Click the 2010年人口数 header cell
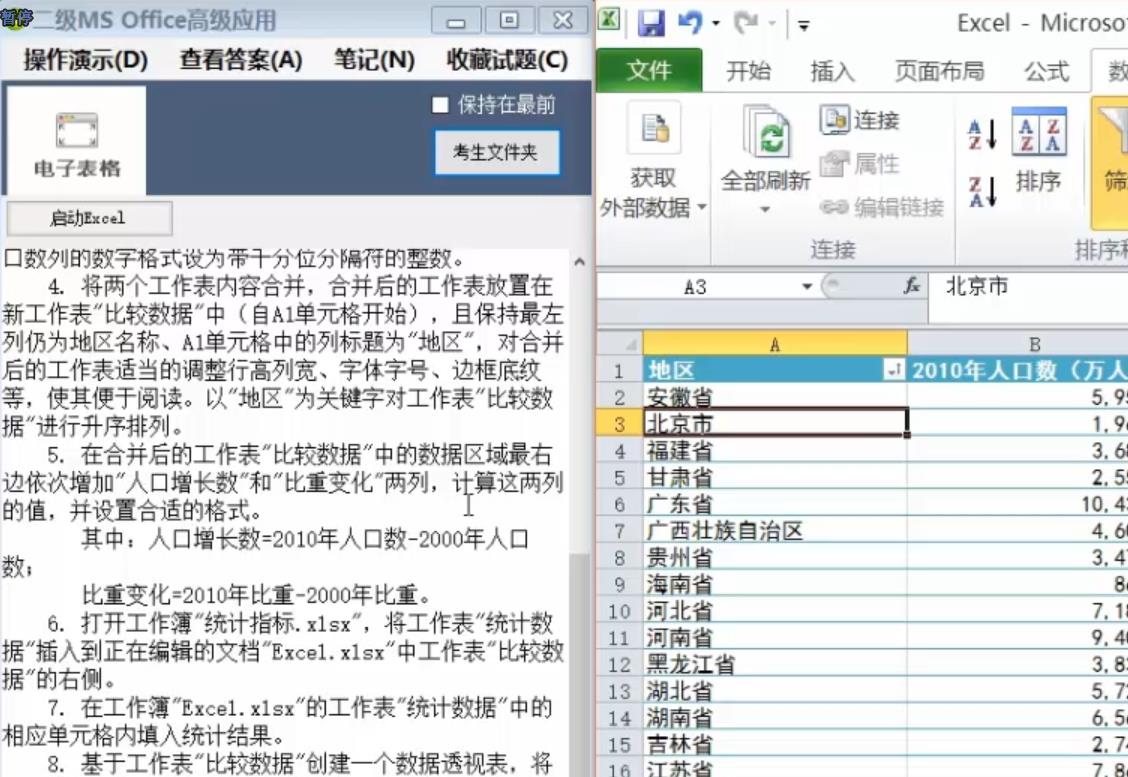The height and width of the screenshot is (777, 1128). (x=1018, y=371)
